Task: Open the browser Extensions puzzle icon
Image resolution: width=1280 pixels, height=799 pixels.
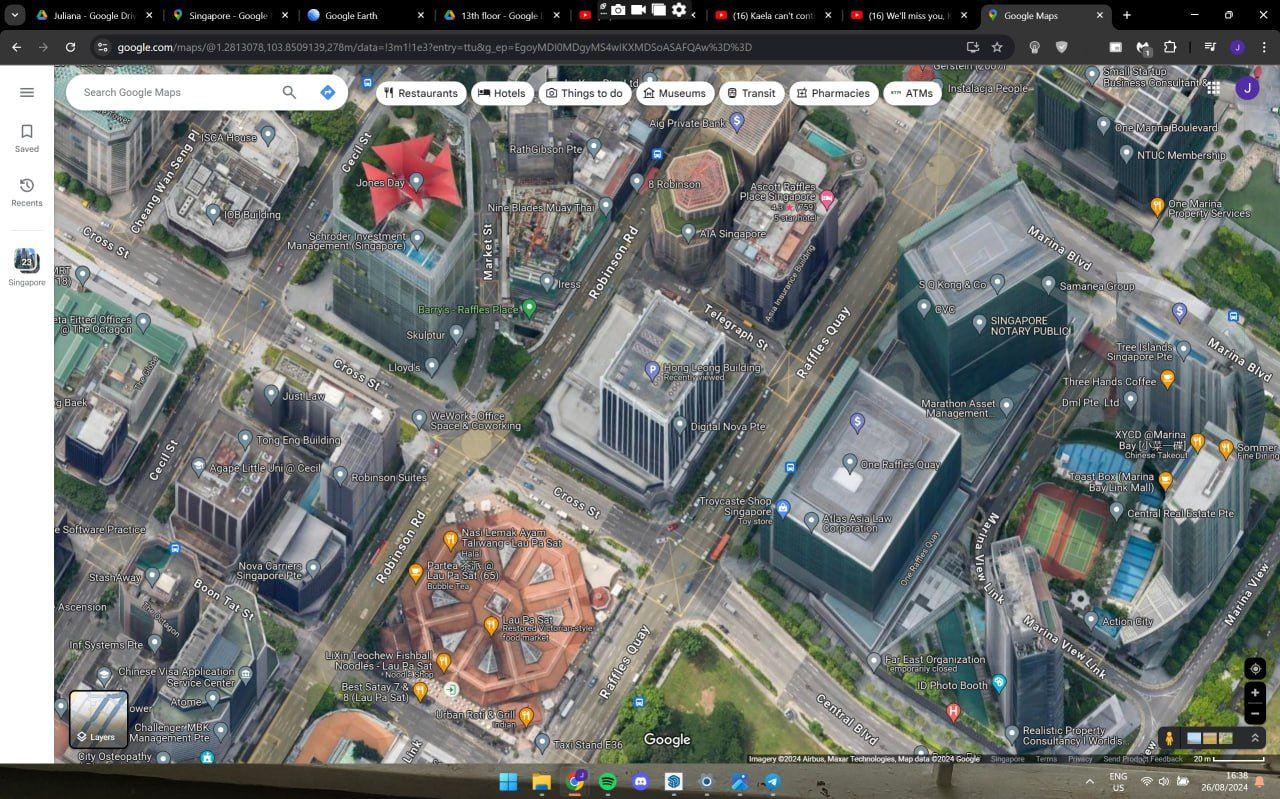Action: 1170,47
